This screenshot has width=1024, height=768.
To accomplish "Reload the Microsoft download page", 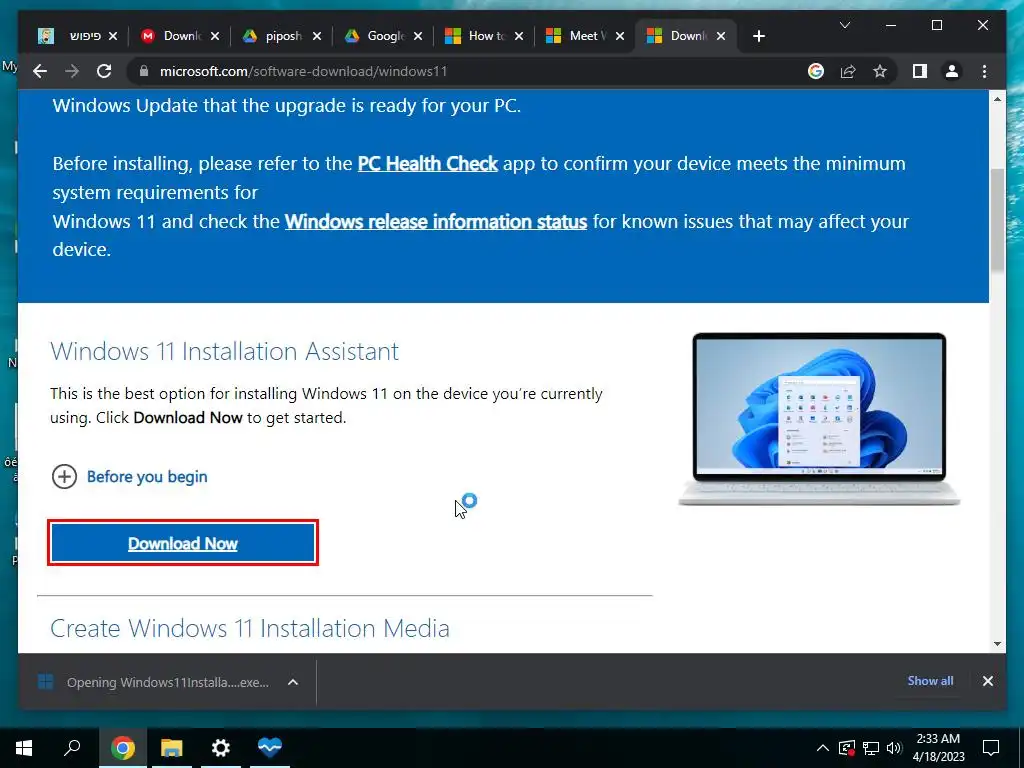I will [x=104, y=71].
